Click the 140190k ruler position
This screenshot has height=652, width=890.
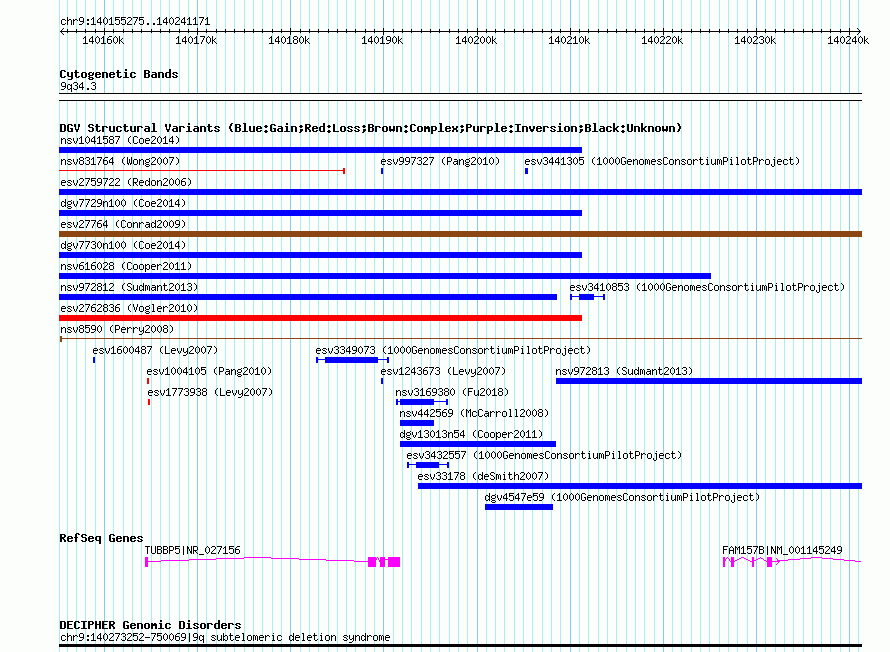[x=382, y=40]
